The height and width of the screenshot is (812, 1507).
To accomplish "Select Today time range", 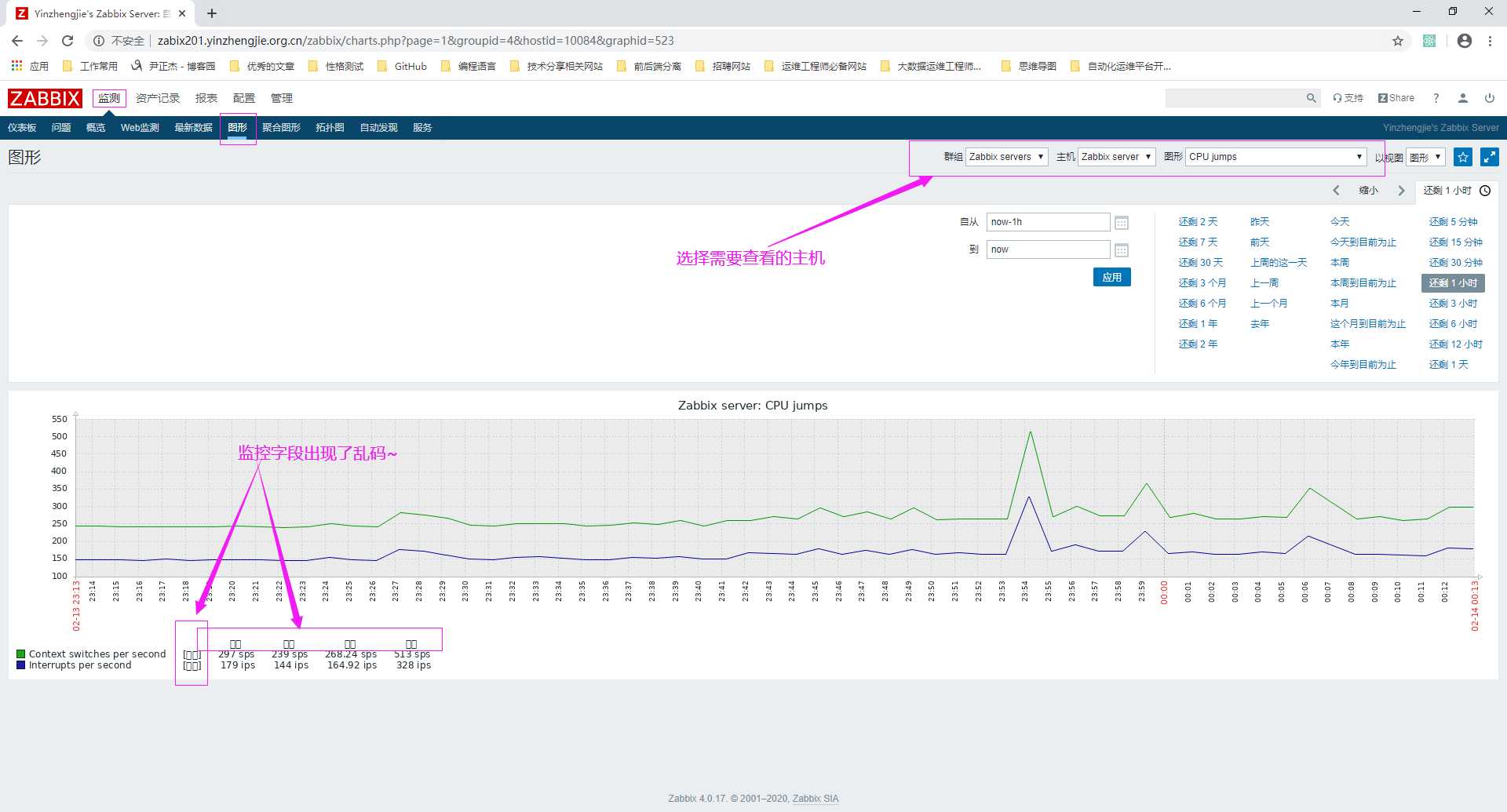I will 1340,222.
